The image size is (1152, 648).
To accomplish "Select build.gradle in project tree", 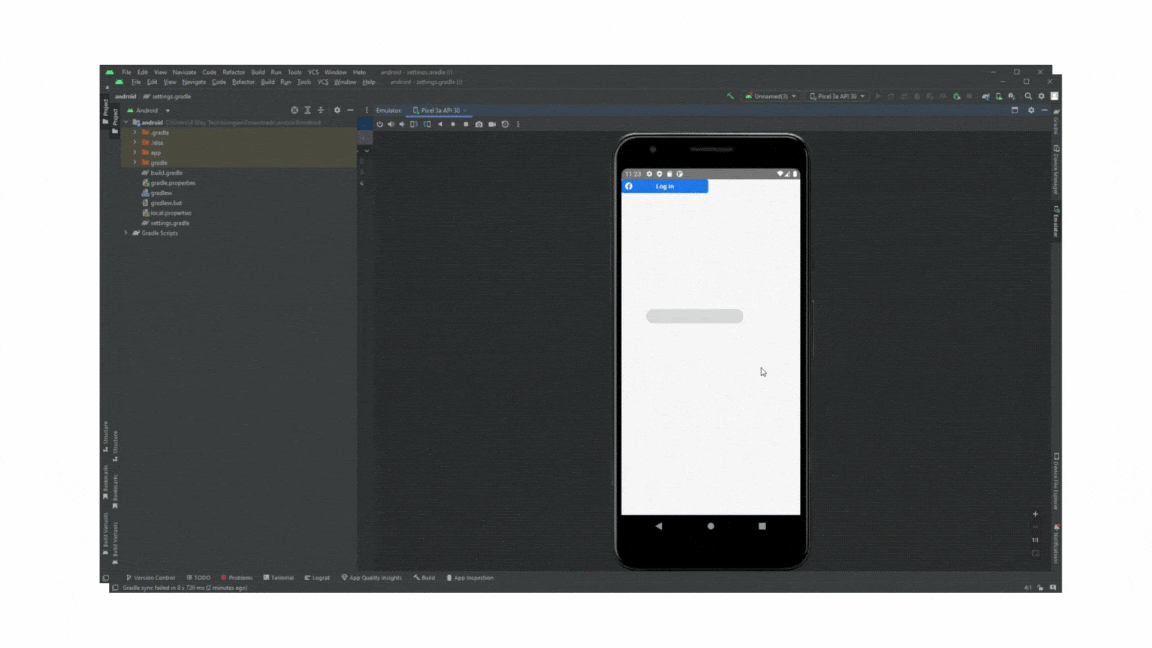I will tap(162, 173).
